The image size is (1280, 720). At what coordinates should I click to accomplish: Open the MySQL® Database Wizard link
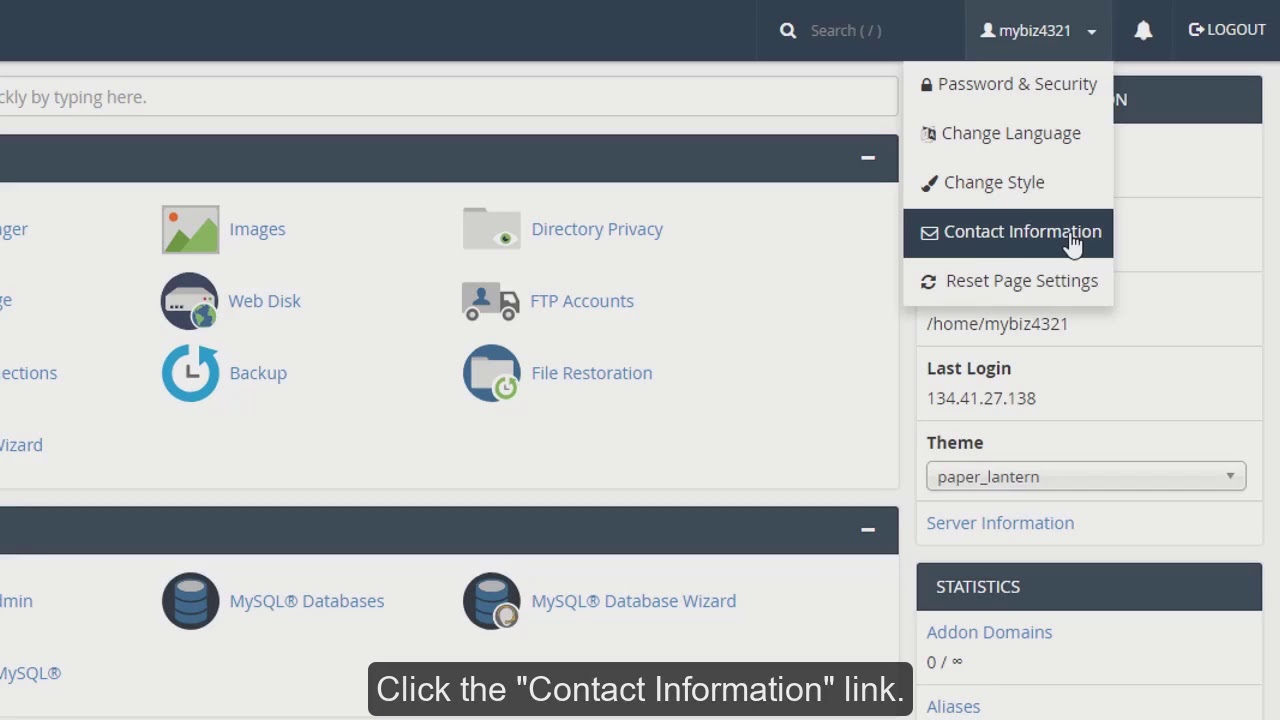[634, 601]
